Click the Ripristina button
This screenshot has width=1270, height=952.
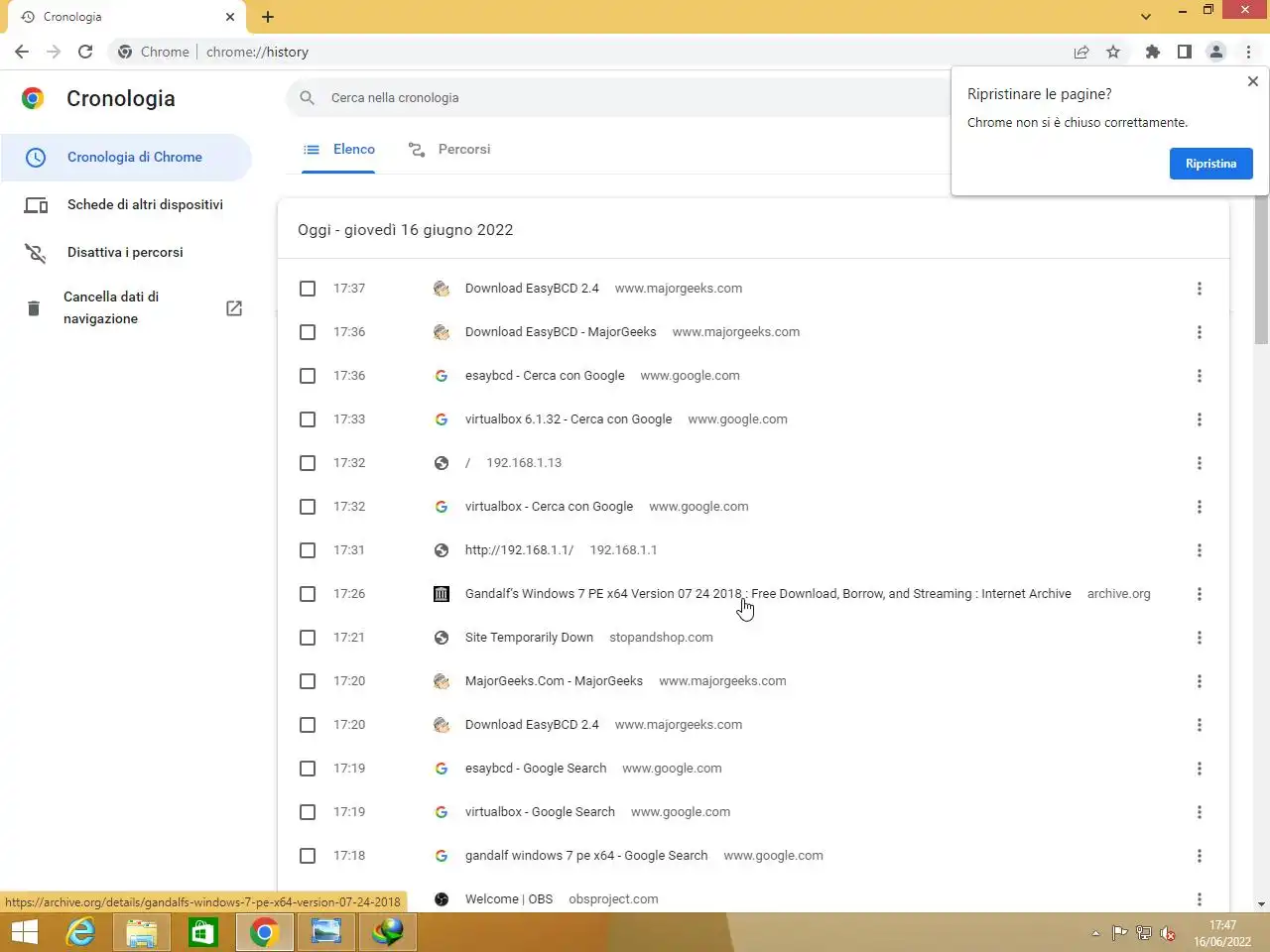[x=1211, y=164]
